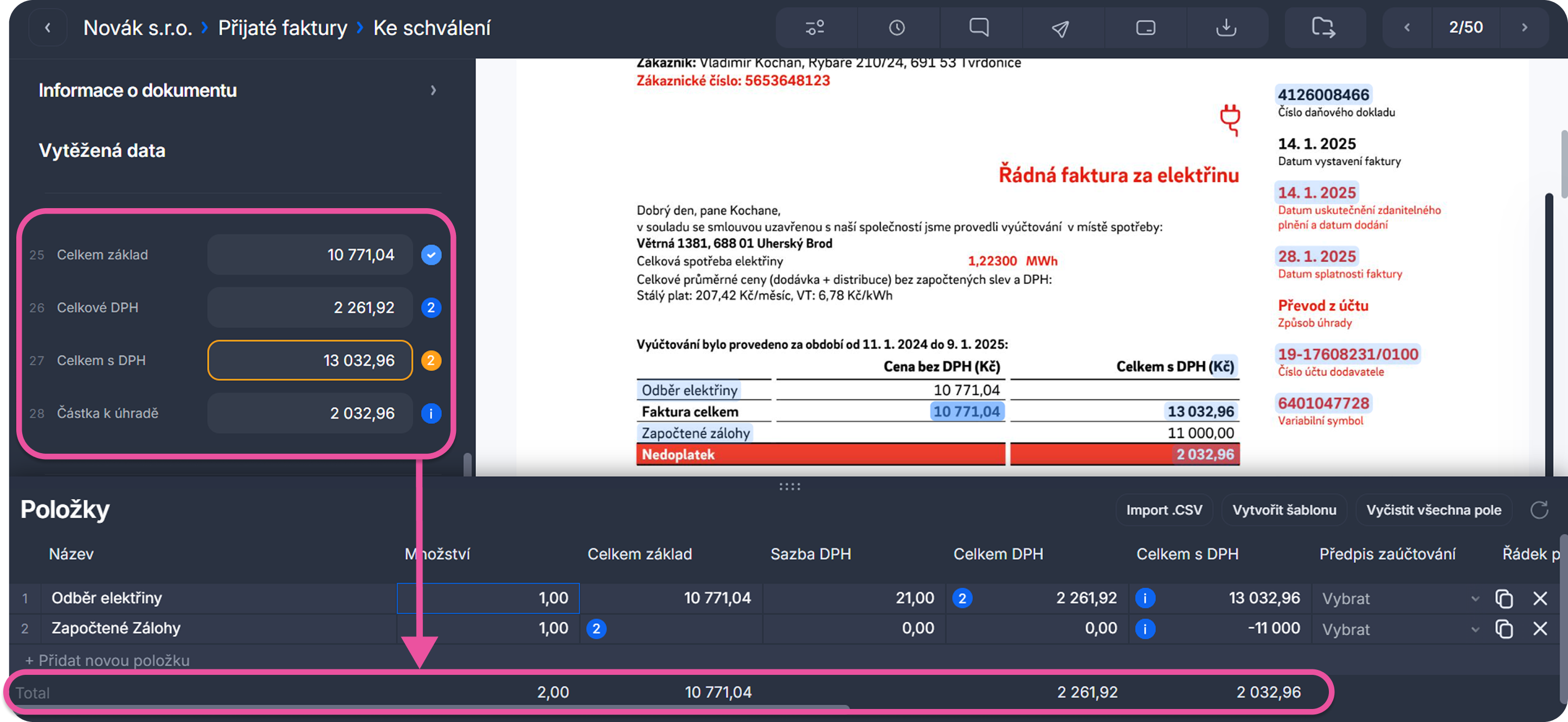This screenshot has height=722, width=1568.
Task: Click Vytvořit šablonu button
Action: tap(1284, 510)
